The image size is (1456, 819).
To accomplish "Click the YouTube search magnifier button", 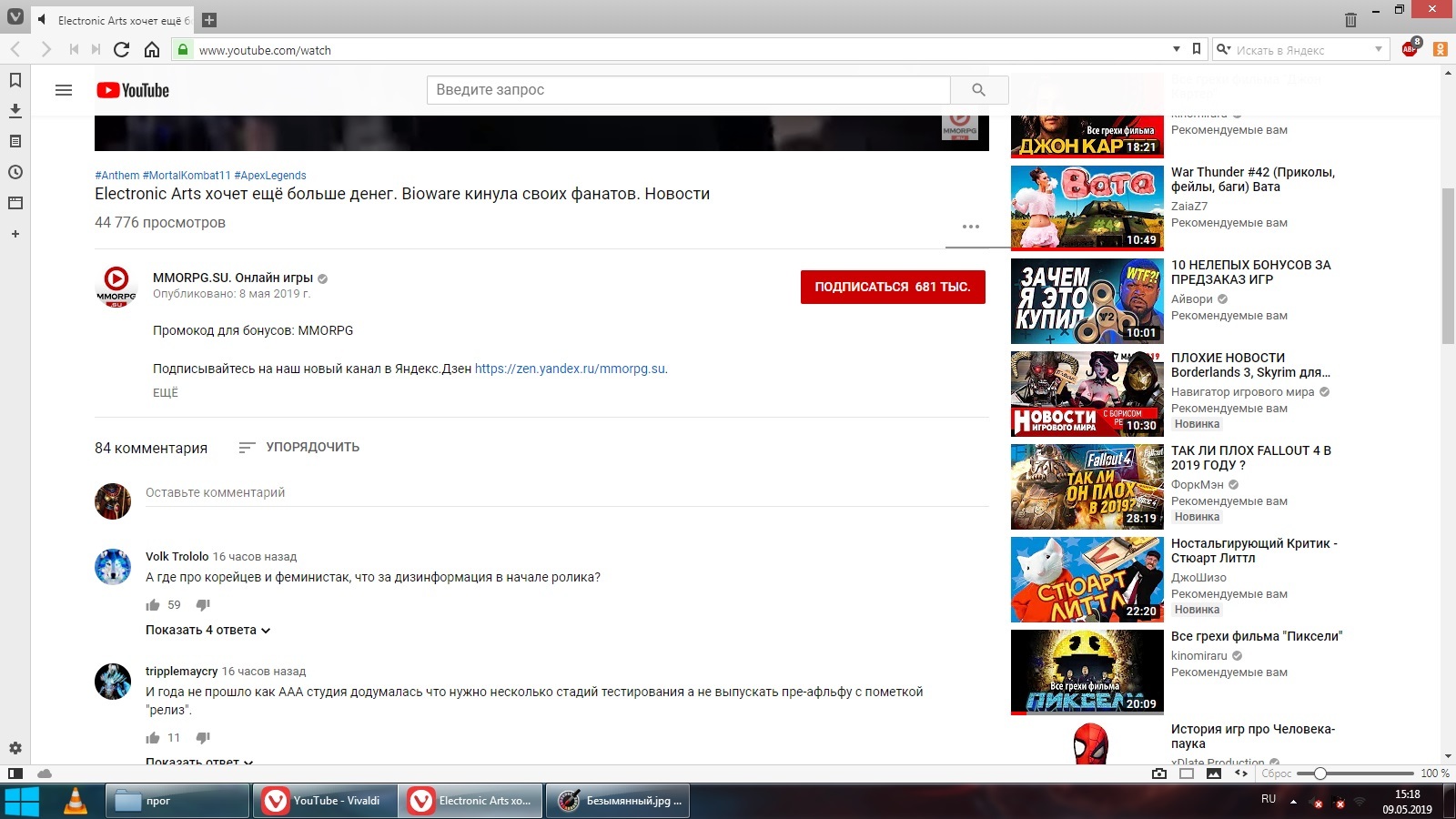I will [x=979, y=89].
